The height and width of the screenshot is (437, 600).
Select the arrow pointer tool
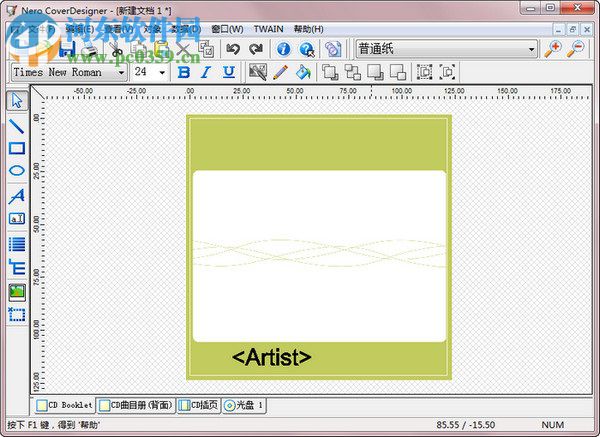coord(17,101)
